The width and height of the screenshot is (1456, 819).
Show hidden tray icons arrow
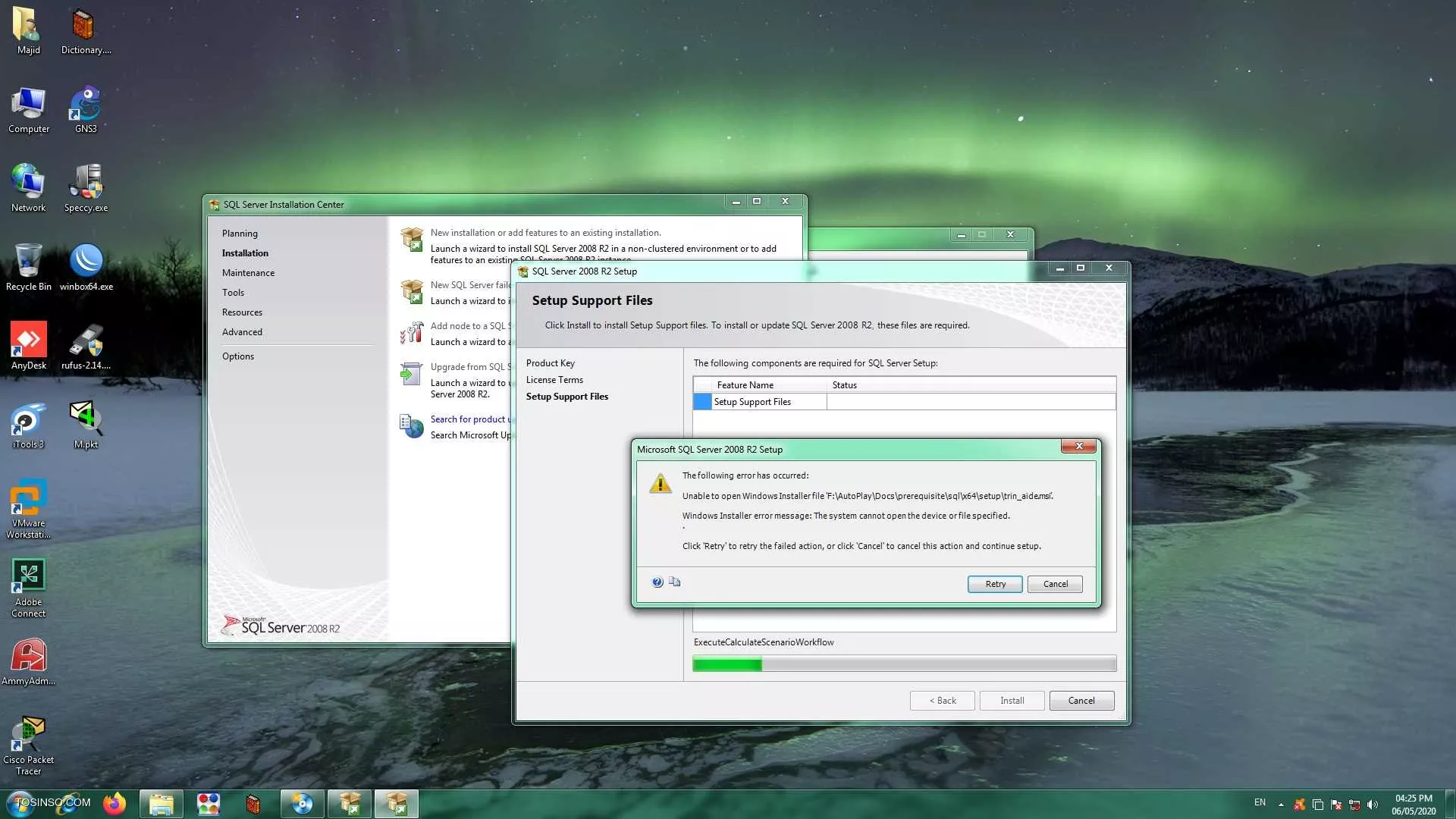coord(1281,805)
